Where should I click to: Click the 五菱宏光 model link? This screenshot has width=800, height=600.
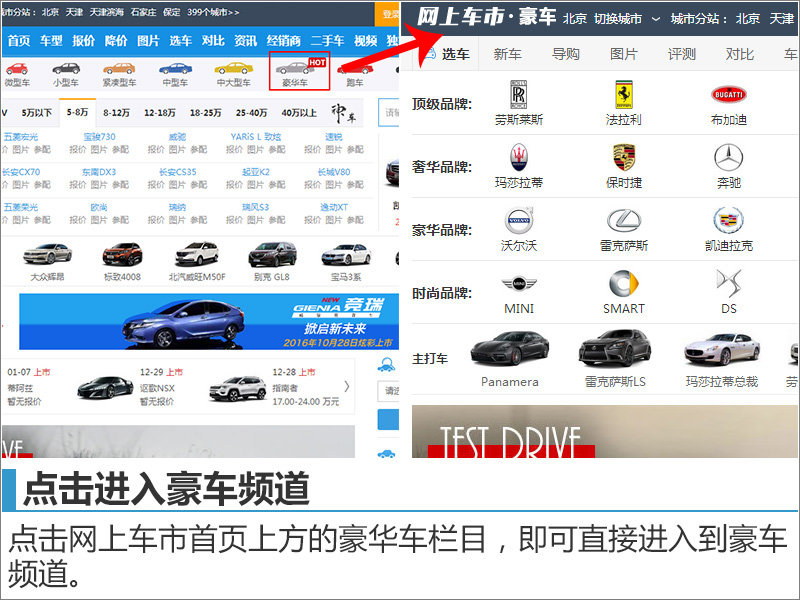pos(21,137)
